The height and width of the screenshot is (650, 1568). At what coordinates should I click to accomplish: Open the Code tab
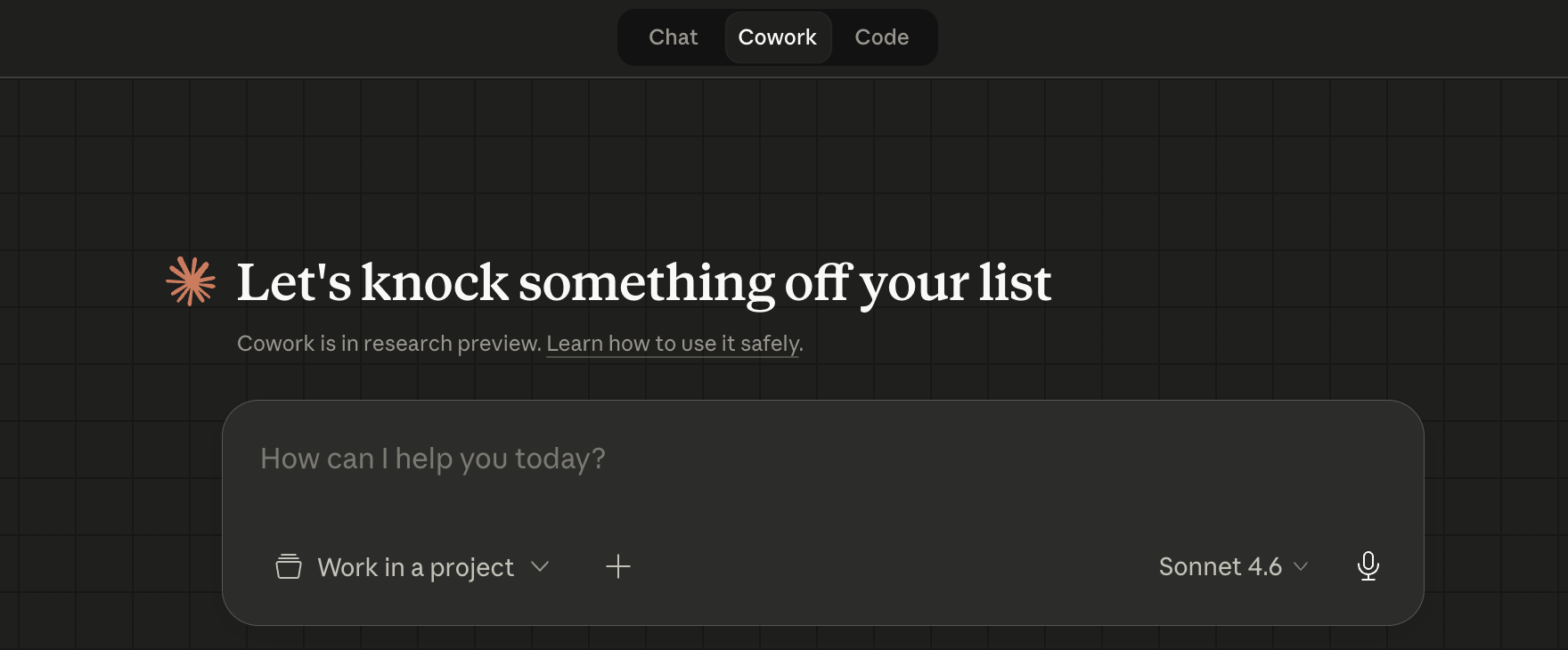(881, 37)
